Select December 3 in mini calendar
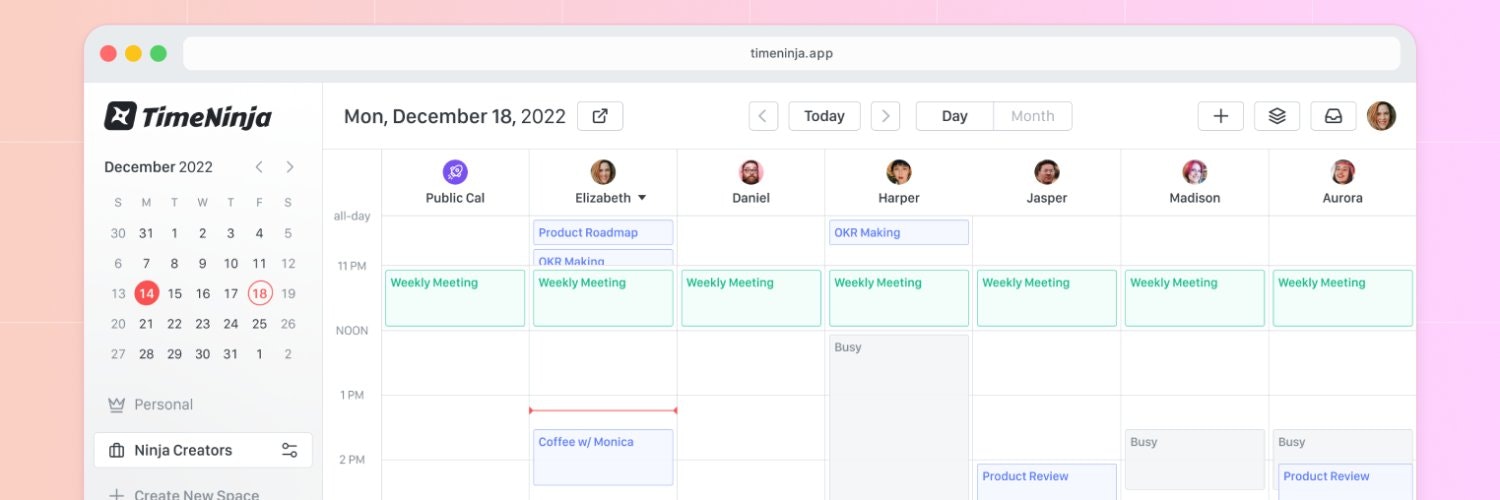Viewport: 1500px width, 500px height. (231, 233)
